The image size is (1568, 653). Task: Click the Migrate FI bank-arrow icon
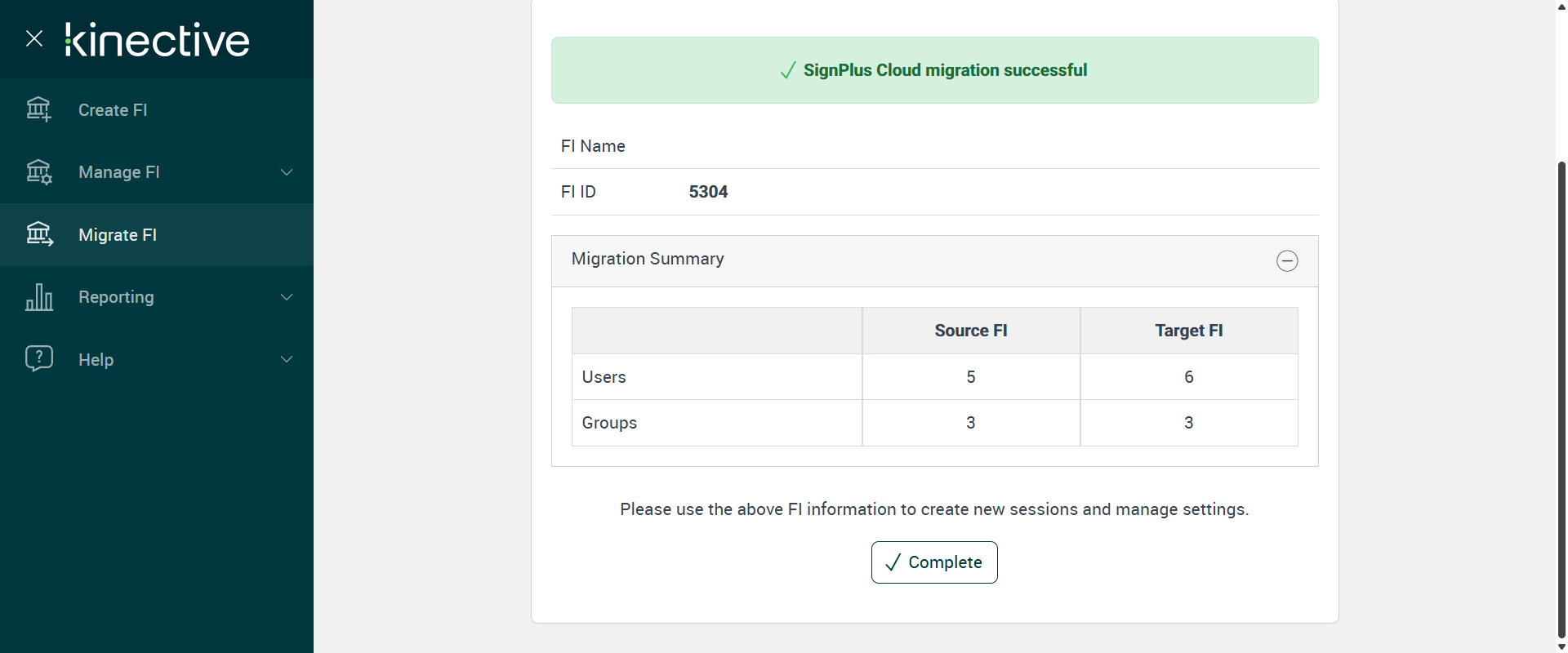click(38, 234)
